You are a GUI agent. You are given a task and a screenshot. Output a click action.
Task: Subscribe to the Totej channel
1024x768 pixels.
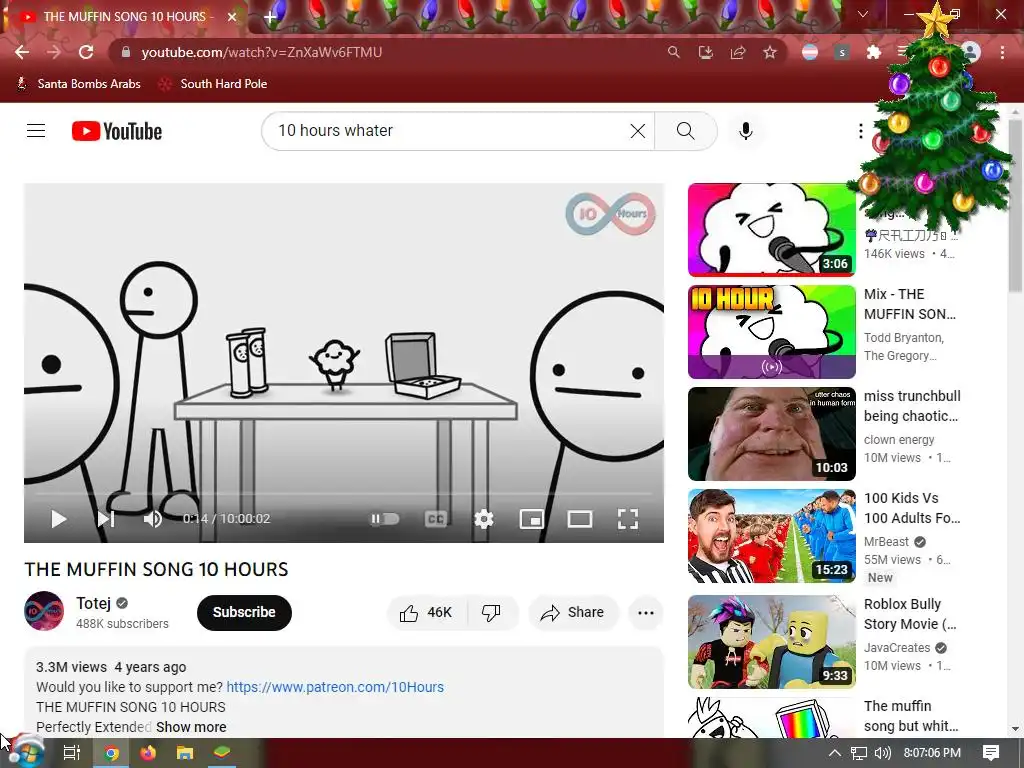pos(244,613)
